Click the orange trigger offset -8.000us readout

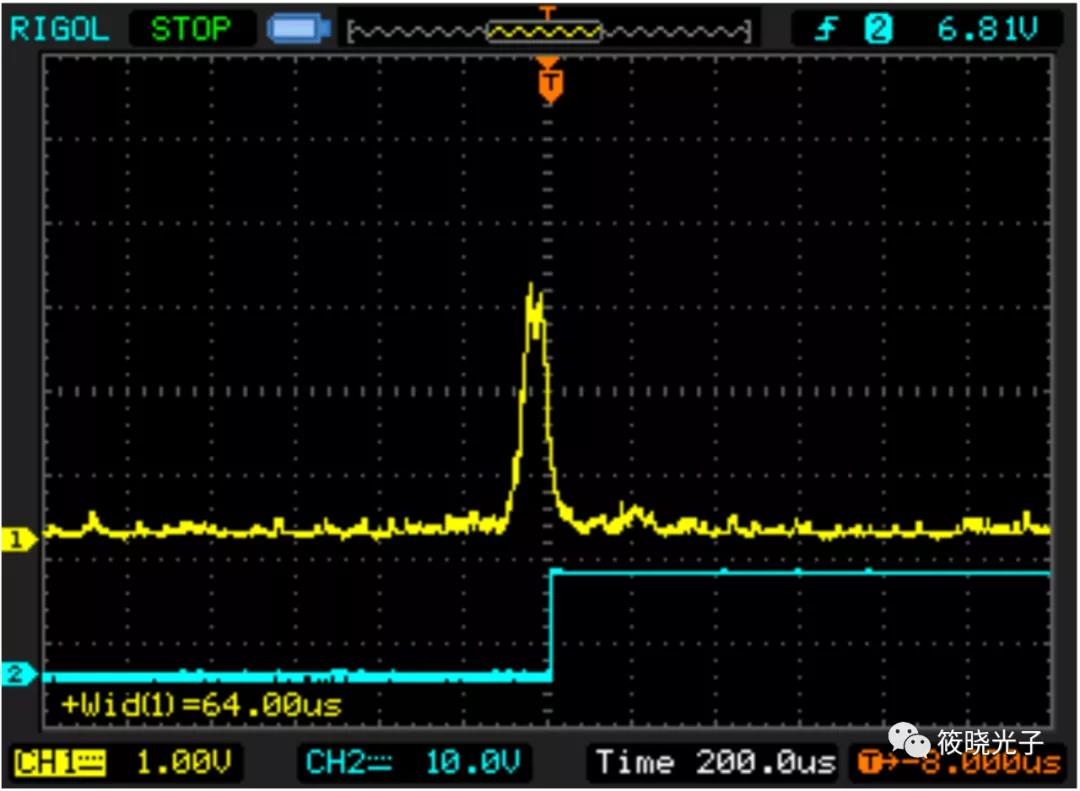(x=960, y=765)
